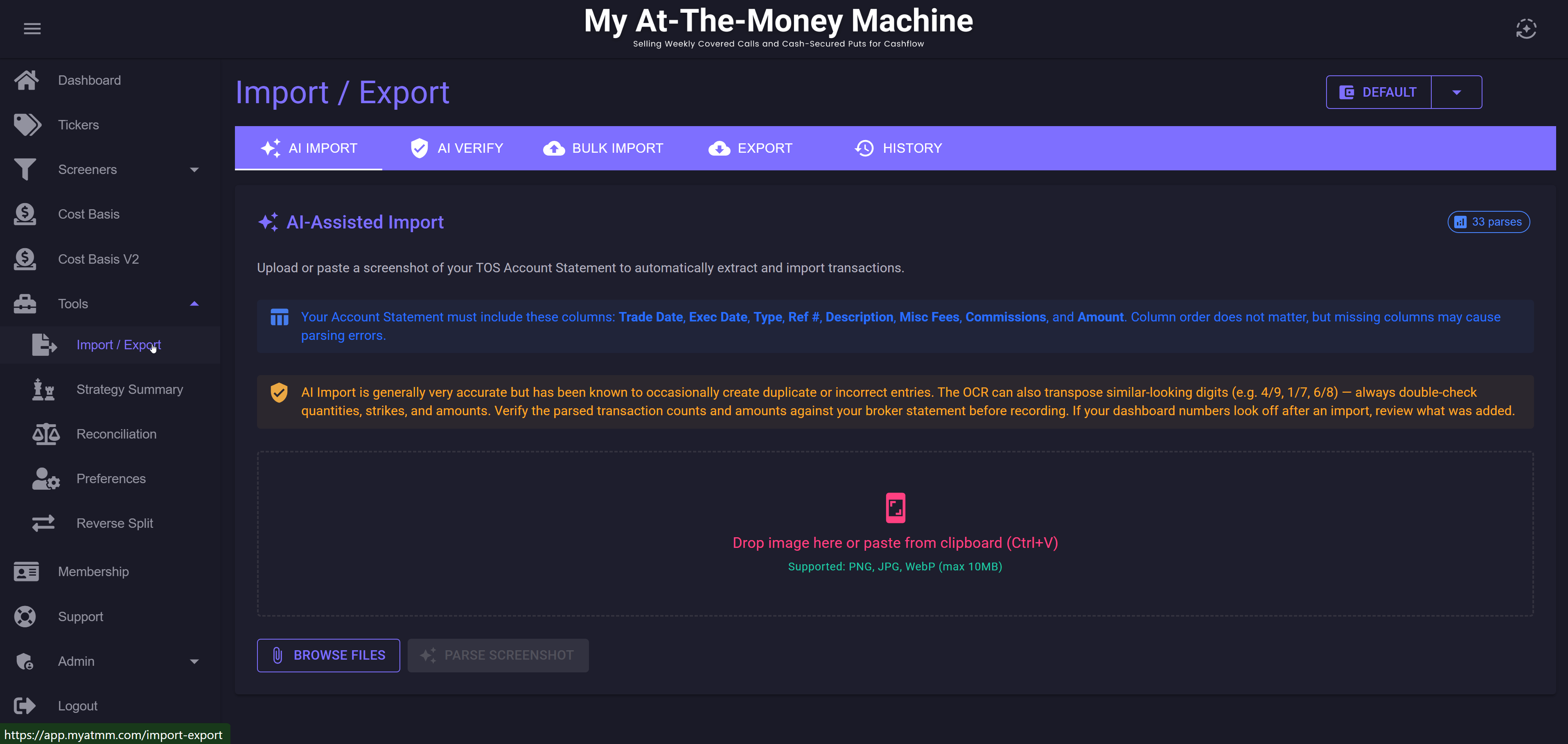The height and width of the screenshot is (744, 1568).
Task: Expand the Screeners submenu arrow
Action: pyautogui.click(x=194, y=170)
